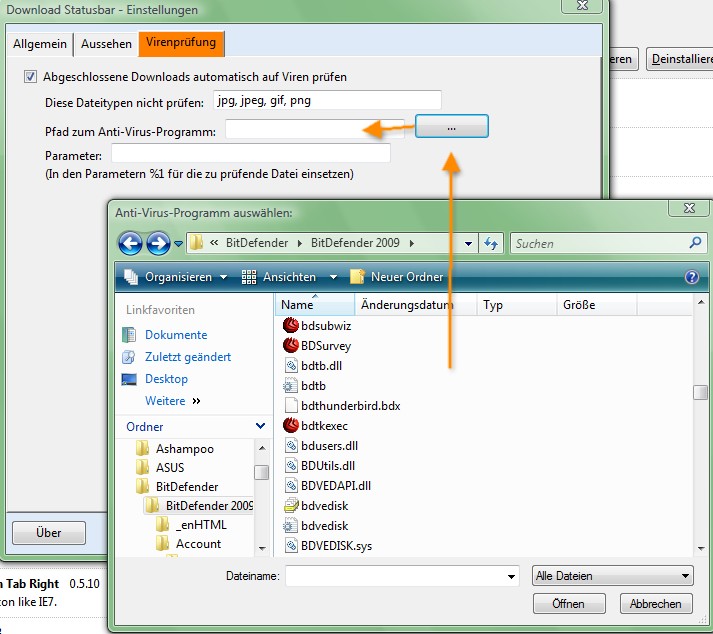Open the Ansichten dropdown arrow
The image size is (713, 634).
333,277
